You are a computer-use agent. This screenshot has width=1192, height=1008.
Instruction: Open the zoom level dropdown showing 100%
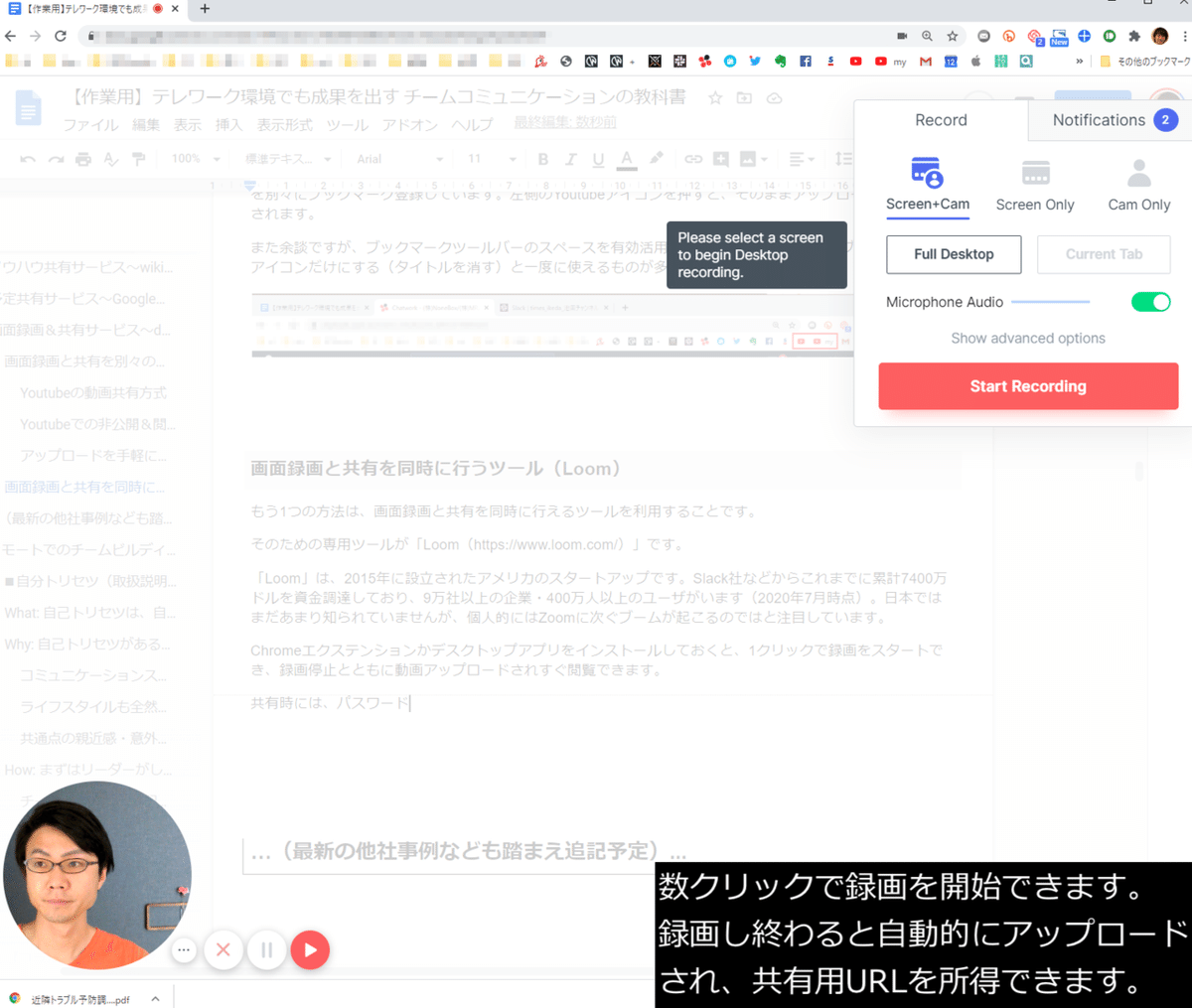[195, 159]
